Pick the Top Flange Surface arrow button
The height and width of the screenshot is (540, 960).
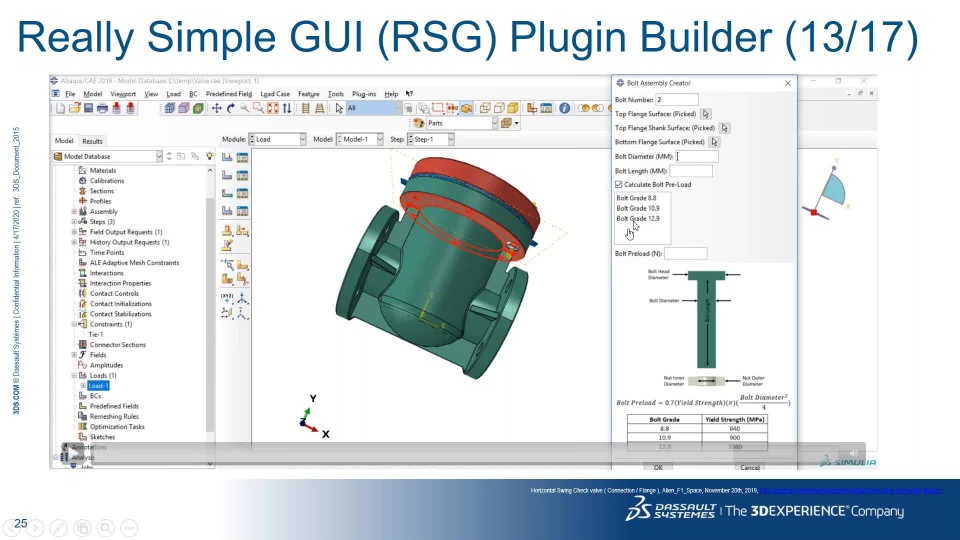point(705,114)
